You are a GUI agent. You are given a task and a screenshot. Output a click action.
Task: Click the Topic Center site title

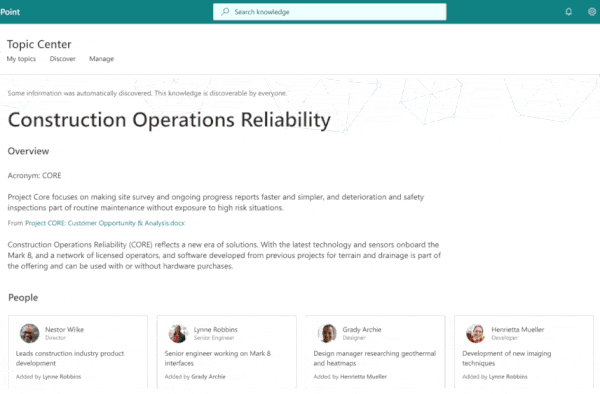point(39,44)
